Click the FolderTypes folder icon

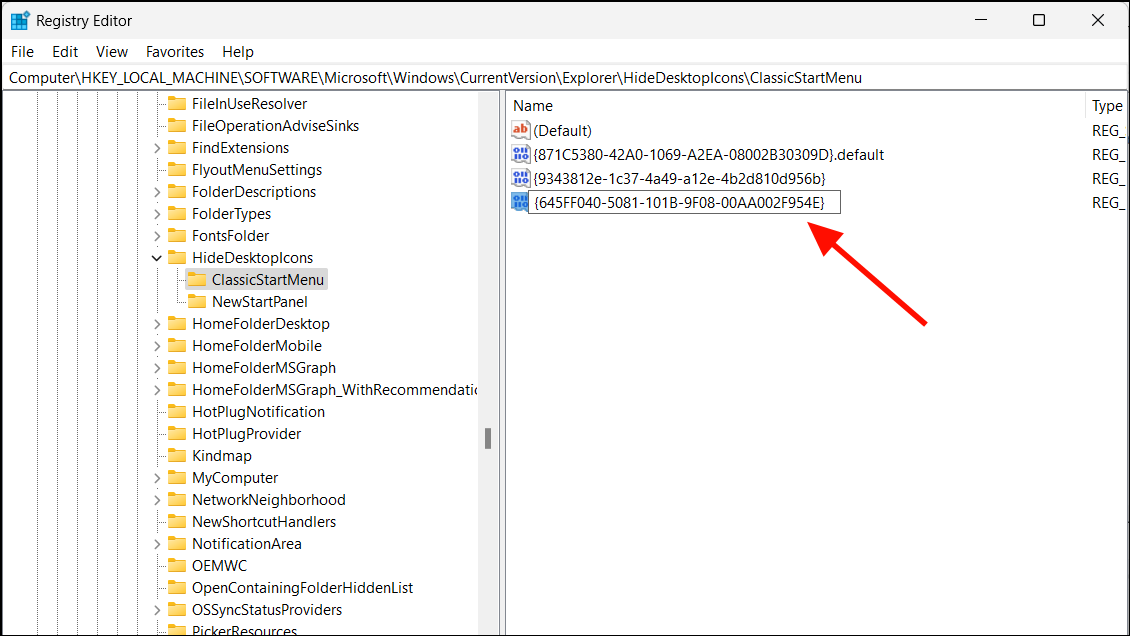[x=177, y=214]
